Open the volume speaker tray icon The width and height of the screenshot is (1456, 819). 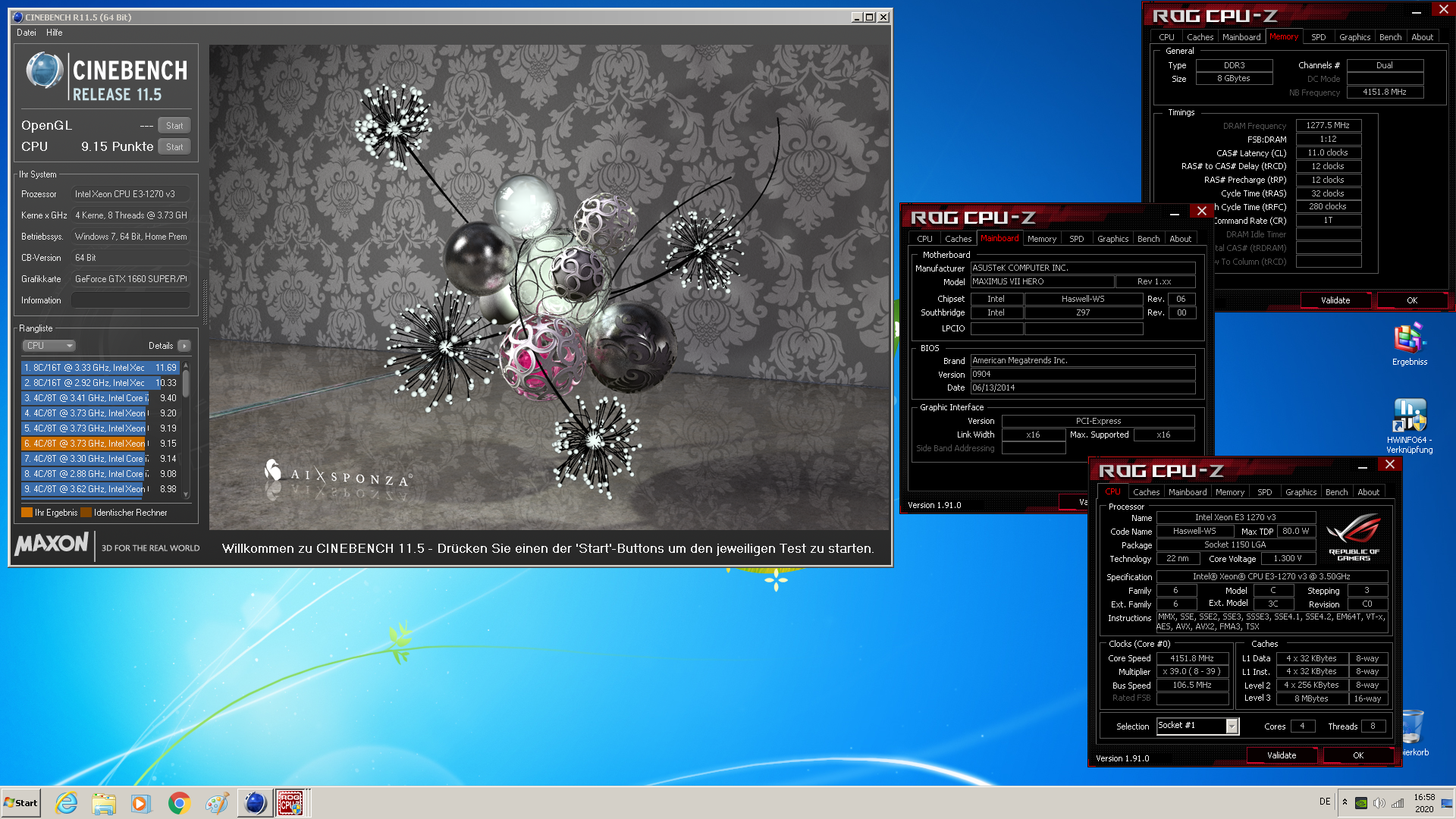click(x=1379, y=803)
